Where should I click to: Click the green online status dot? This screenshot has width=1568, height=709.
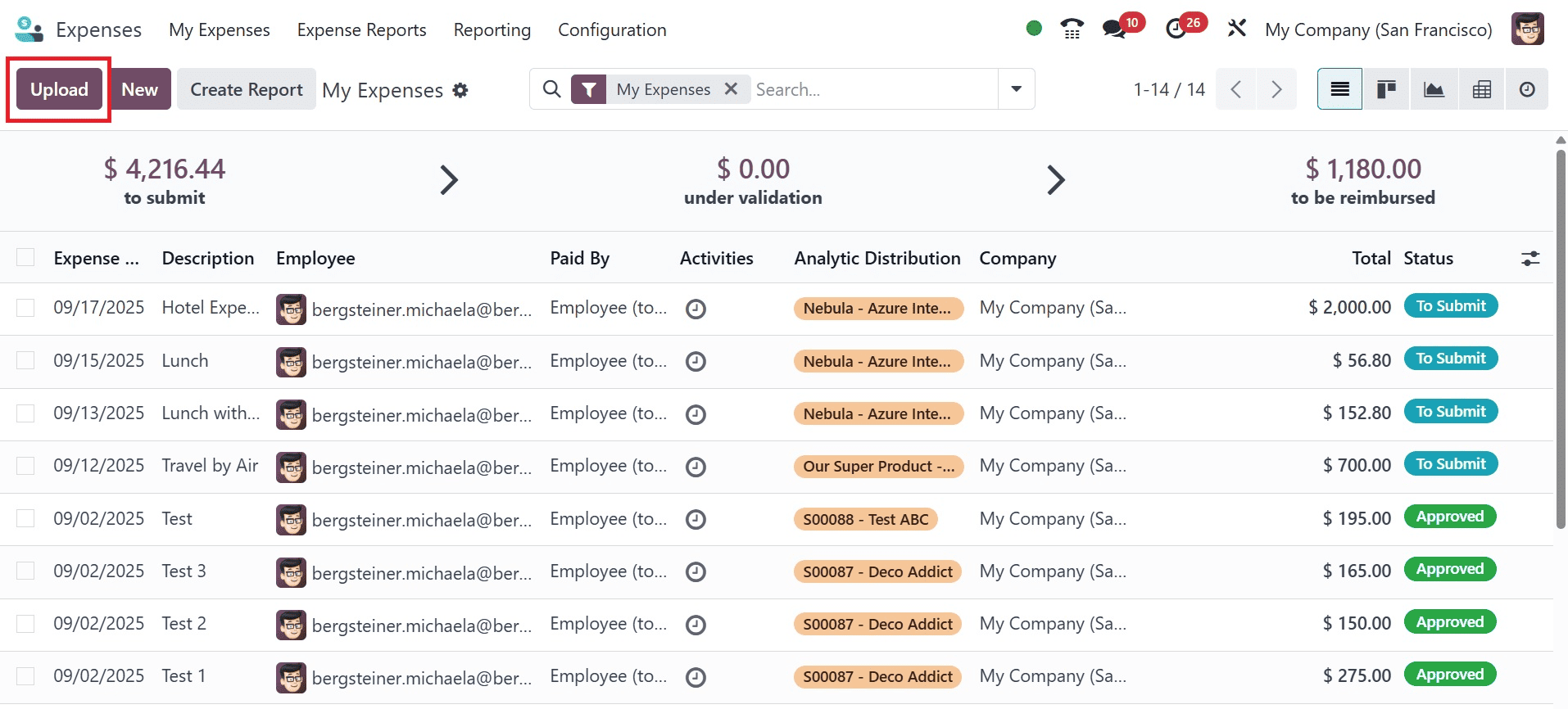(1034, 29)
